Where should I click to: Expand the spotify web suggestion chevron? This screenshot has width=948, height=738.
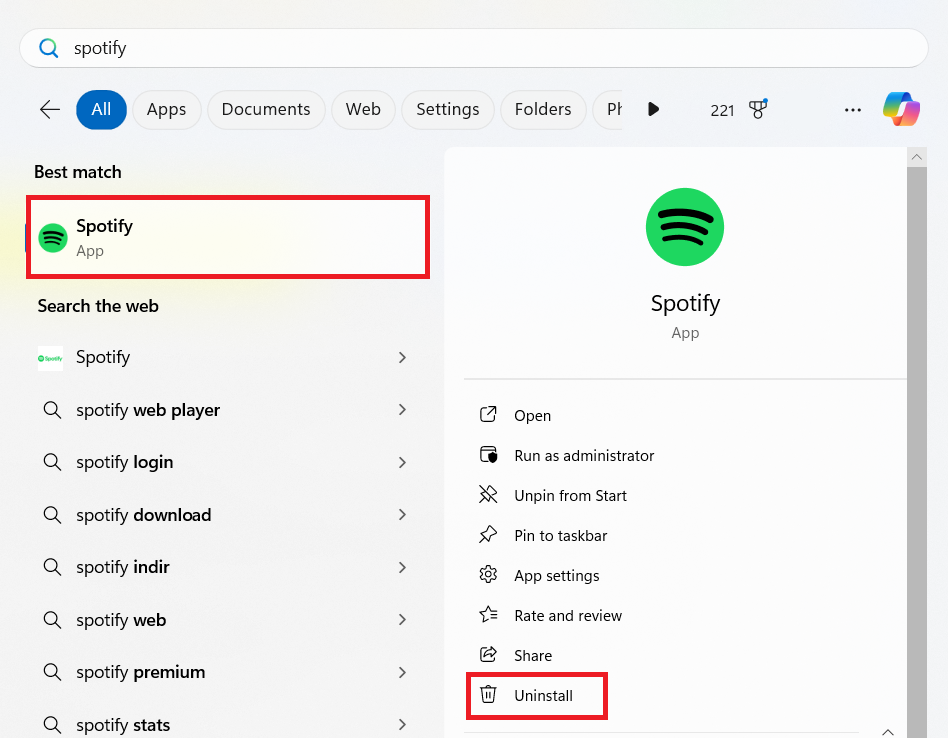pos(402,620)
